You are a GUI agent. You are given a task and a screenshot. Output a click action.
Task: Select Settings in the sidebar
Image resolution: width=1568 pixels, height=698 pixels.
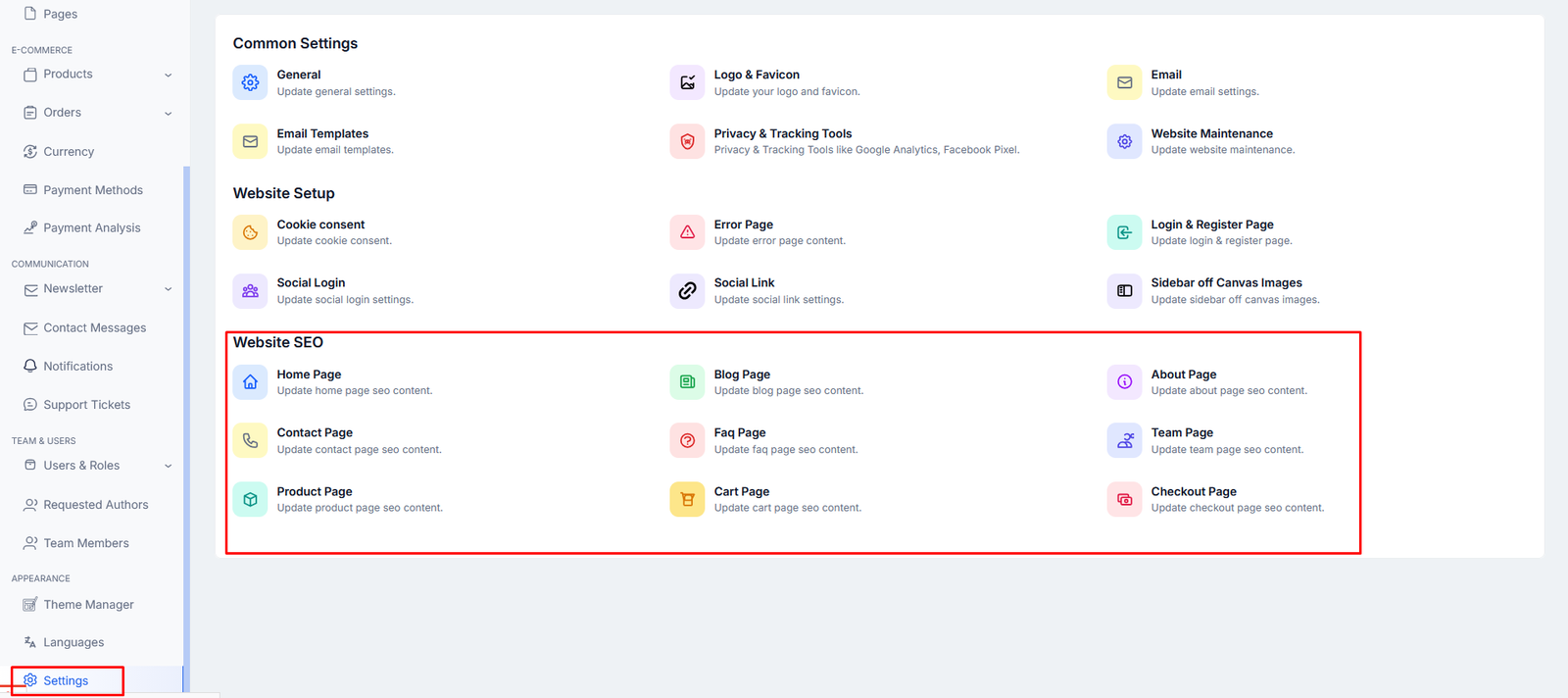point(67,680)
